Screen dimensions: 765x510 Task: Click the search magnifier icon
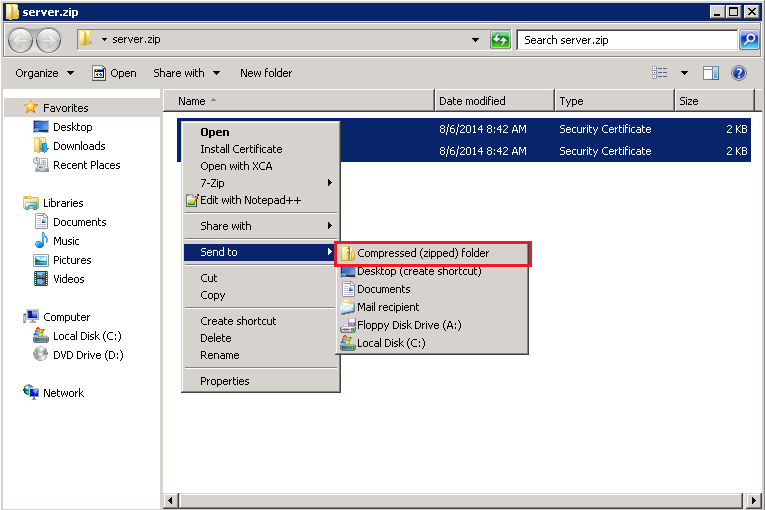749,40
